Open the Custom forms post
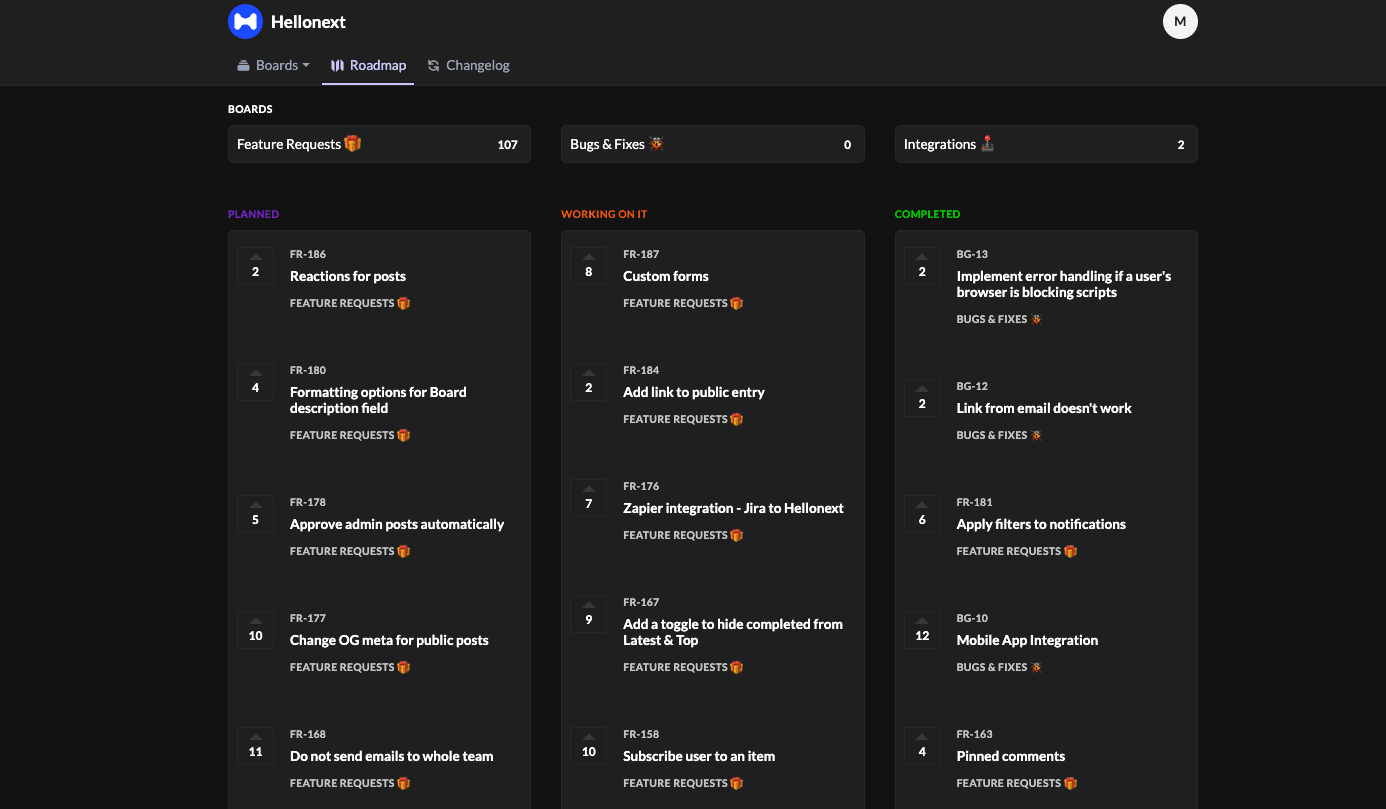This screenshot has height=809, width=1386. (x=666, y=276)
